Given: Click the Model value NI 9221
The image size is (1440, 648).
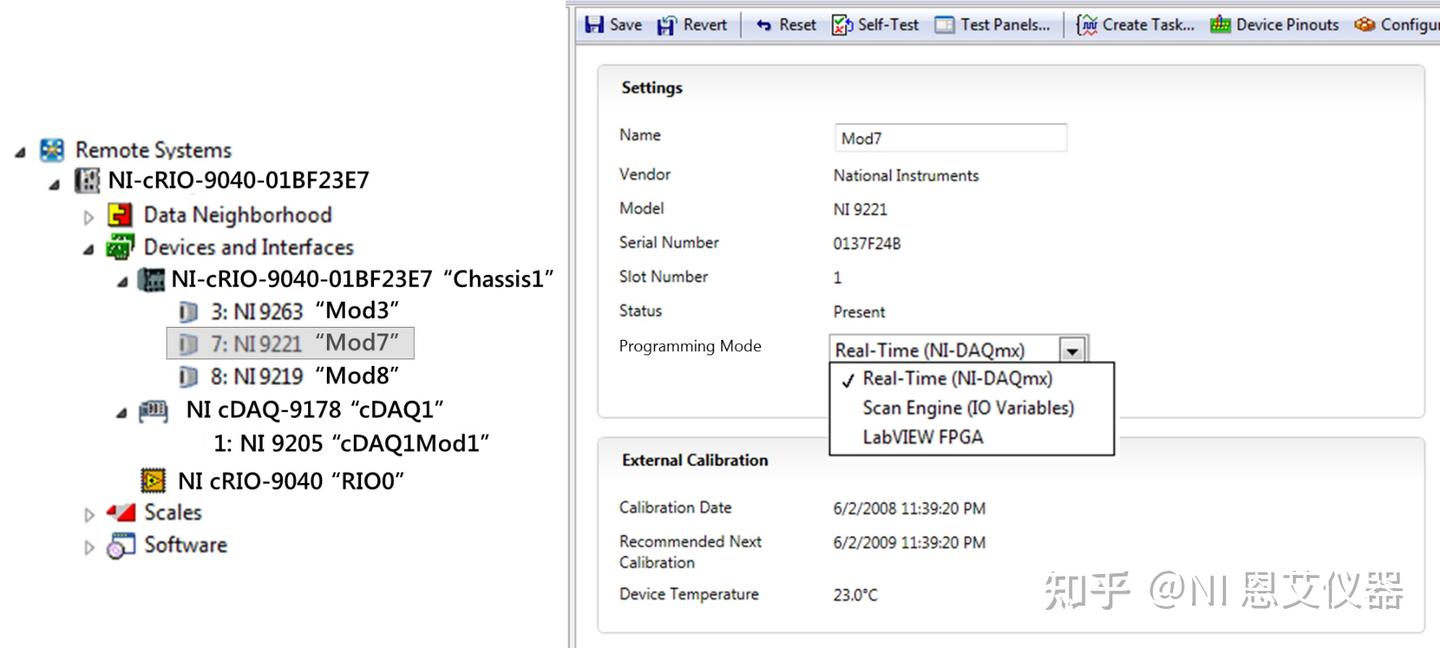Looking at the screenshot, I should (x=860, y=210).
